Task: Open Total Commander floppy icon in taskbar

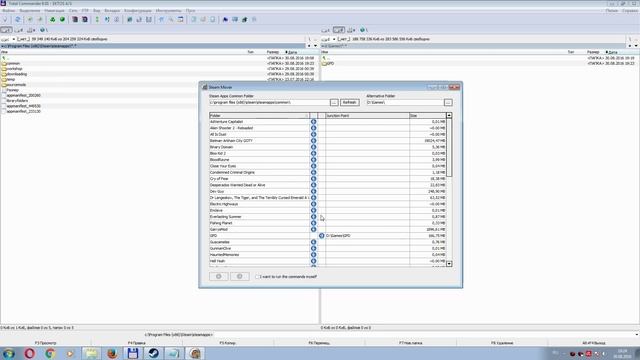Action: [133, 353]
